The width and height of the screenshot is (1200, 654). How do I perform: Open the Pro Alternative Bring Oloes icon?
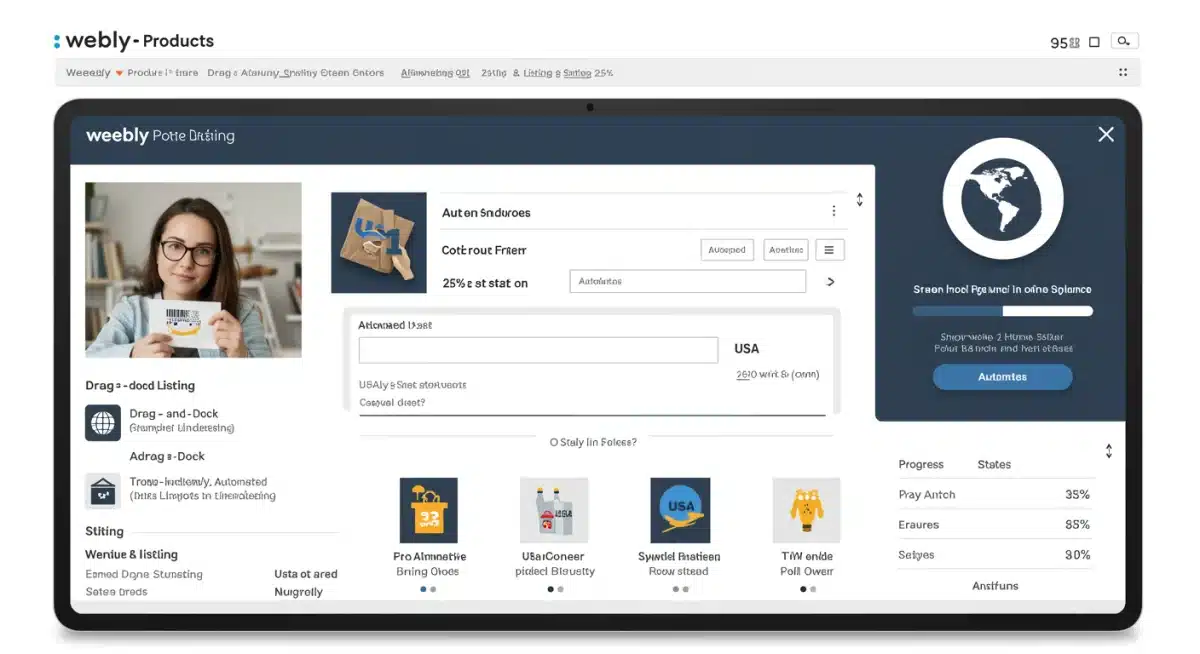pyautogui.click(x=429, y=509)
